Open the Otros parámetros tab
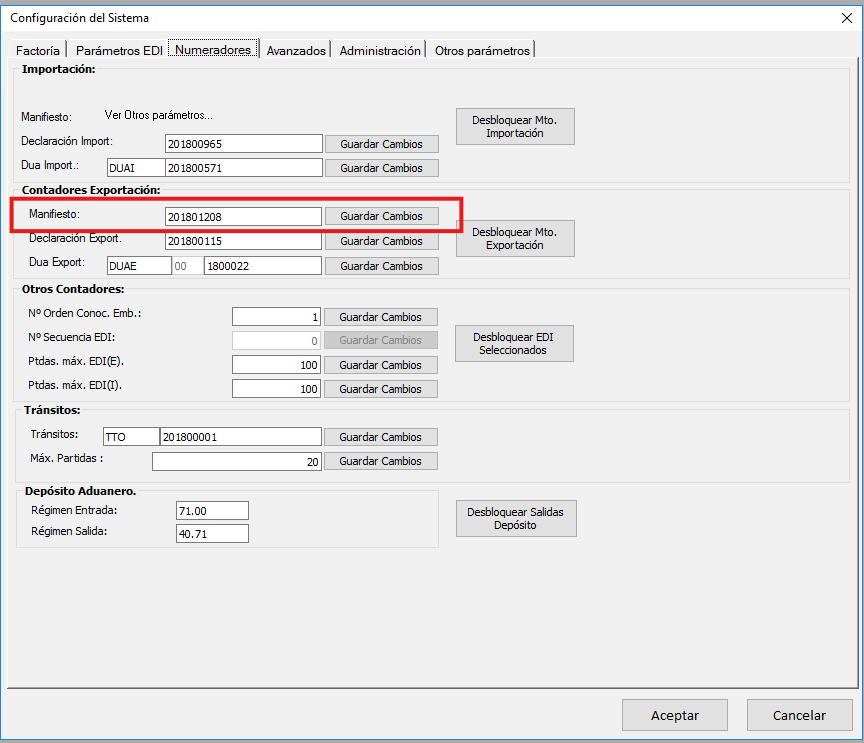The image size is (864, 743). pyautogui.click(x=482, y=50)
